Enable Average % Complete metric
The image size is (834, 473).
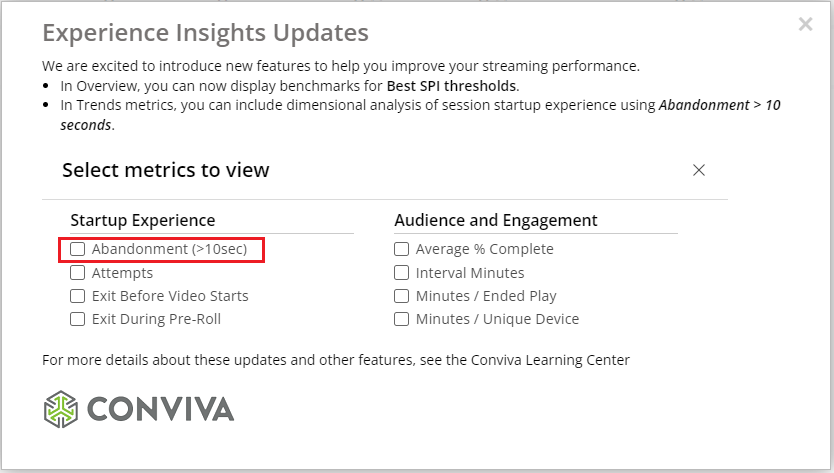(402, 249)
